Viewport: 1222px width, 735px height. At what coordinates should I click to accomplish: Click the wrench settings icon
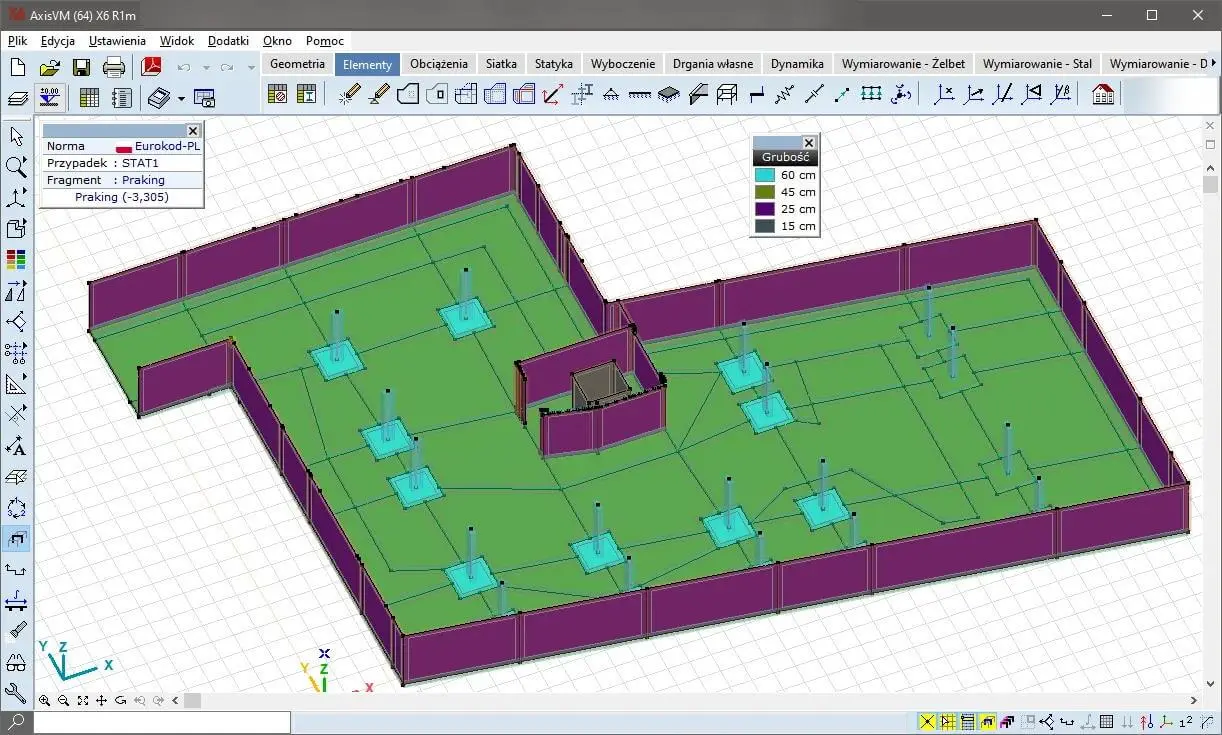(16, 692)
